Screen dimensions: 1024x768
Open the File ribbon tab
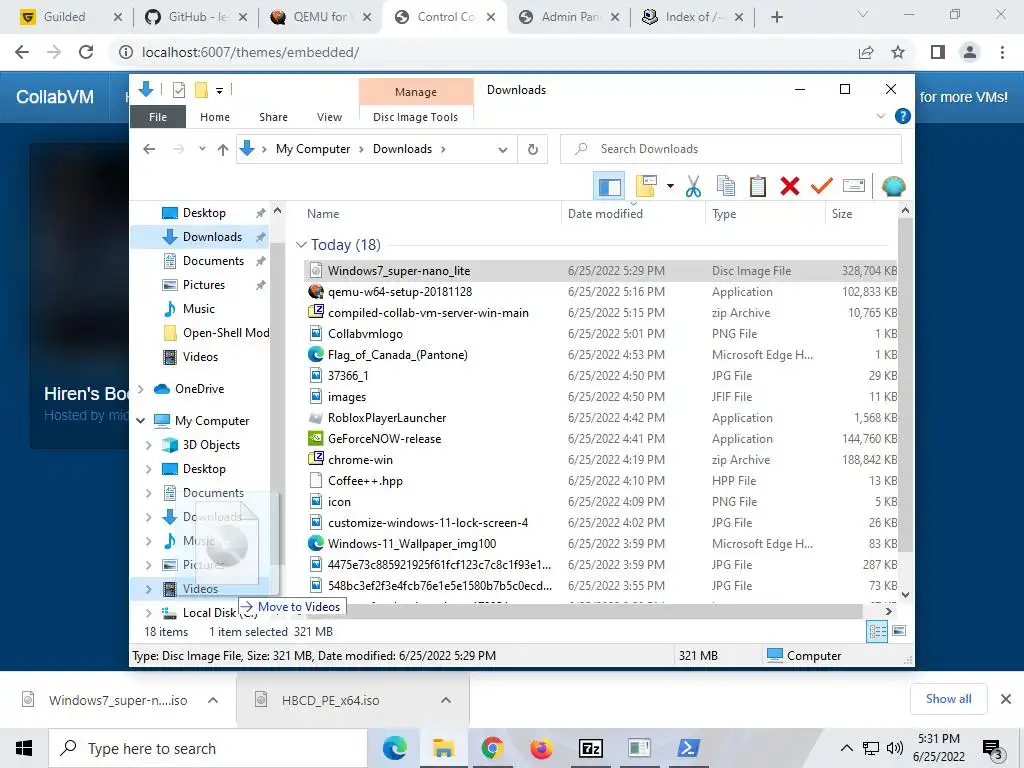pyautogui.click(x=158, y=117)
